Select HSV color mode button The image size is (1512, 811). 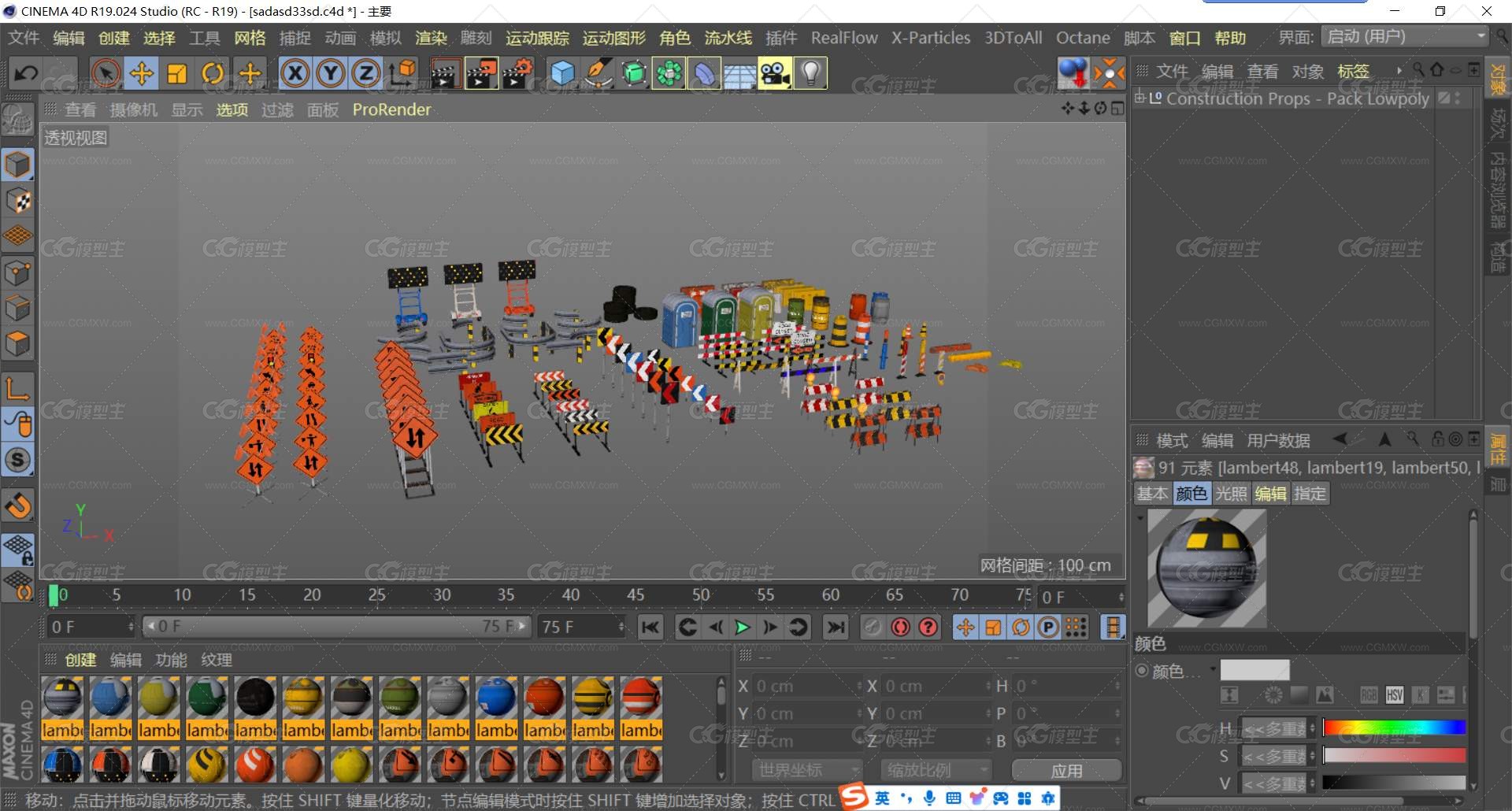tap(1395, 695)
